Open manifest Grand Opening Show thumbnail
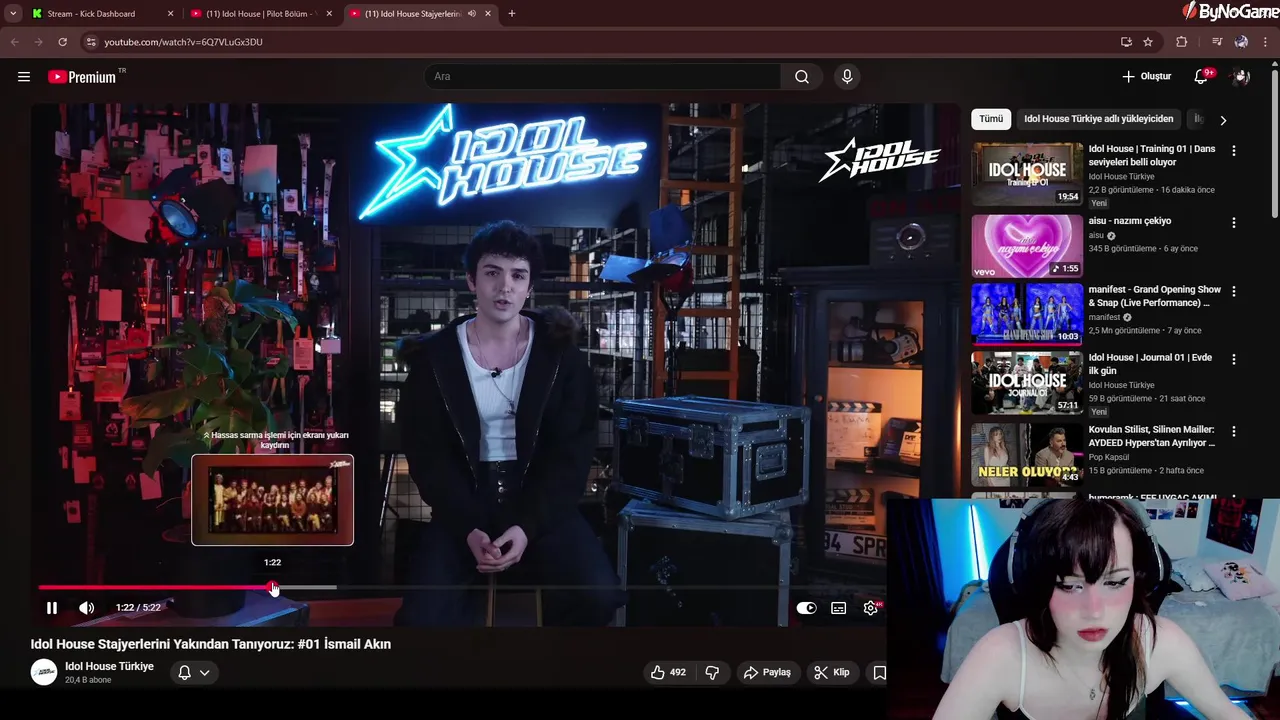Viewport: 1280px width, 720px height. coord(1027,314)
